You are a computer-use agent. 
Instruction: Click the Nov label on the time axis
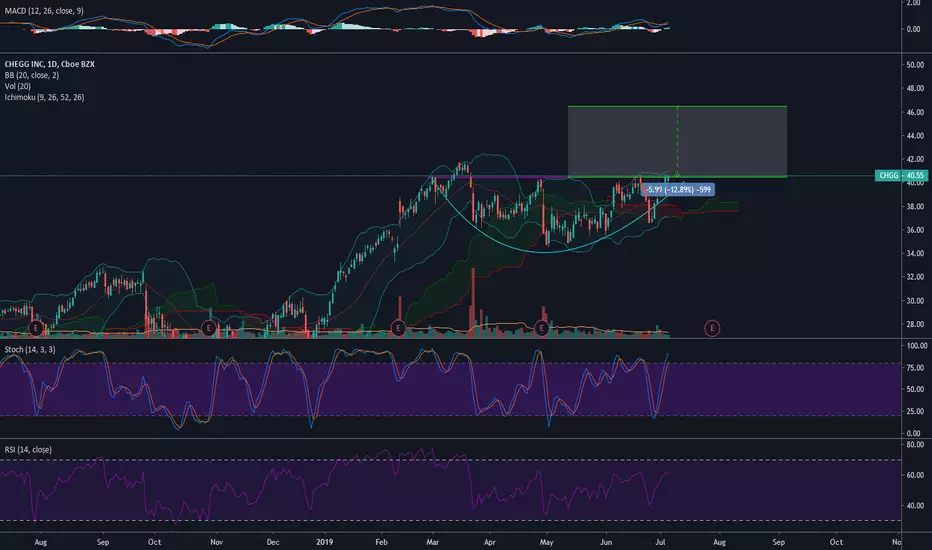(216, 542)
